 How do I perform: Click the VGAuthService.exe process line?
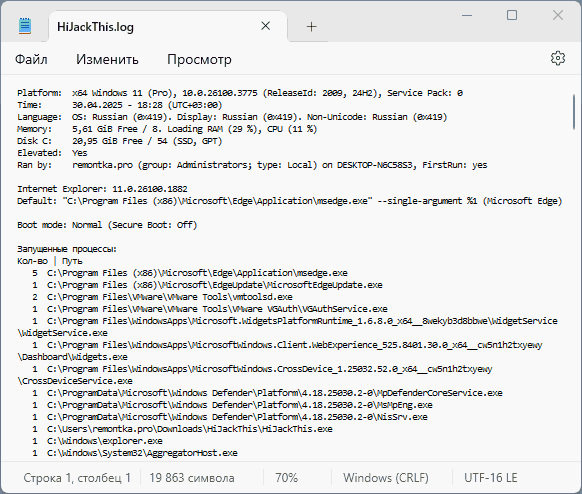pos(210,309)
